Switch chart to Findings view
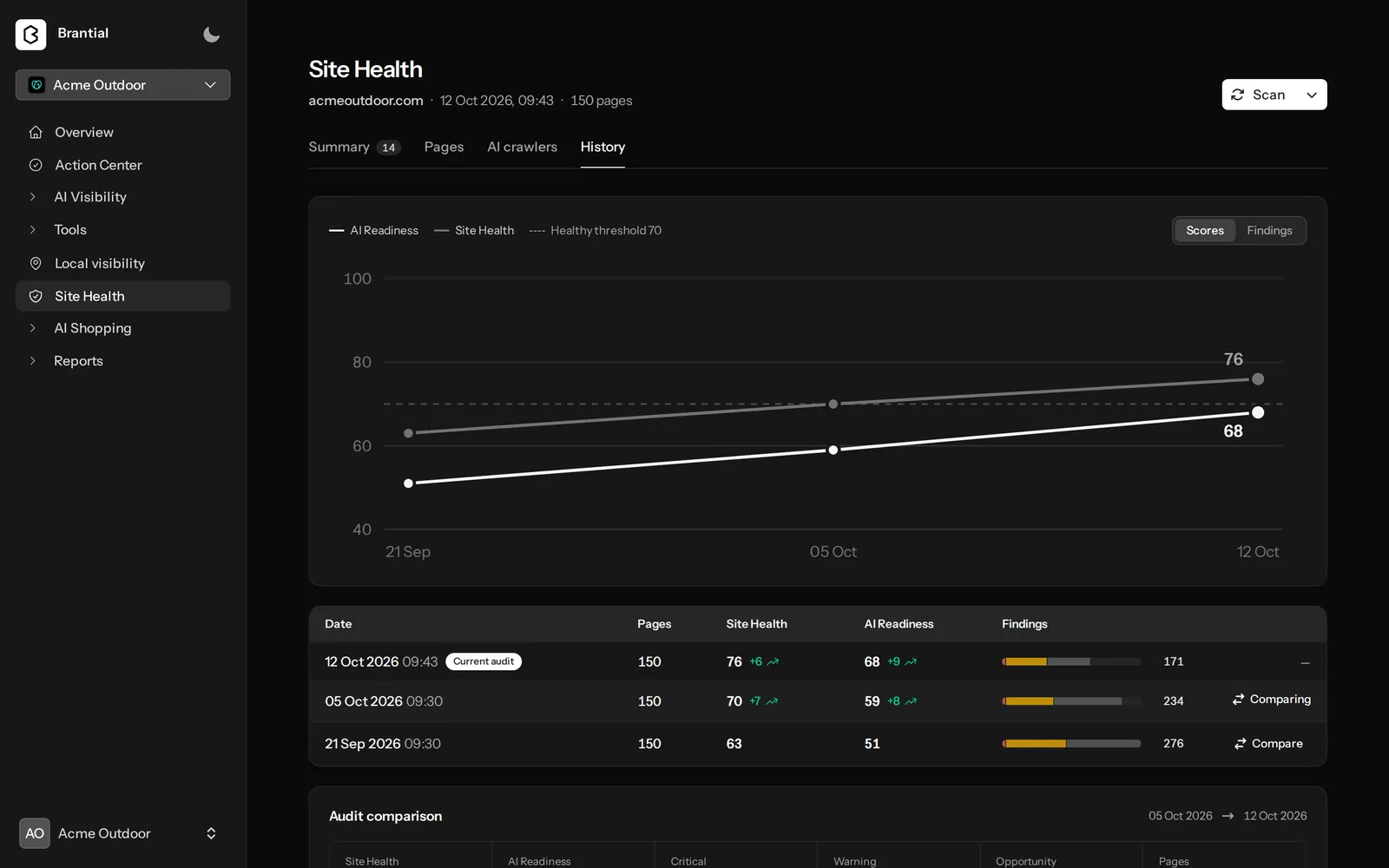Image resolution: width=1389 pixels, height=868 pixels. pyautogui.click(x=1269, y=230)
